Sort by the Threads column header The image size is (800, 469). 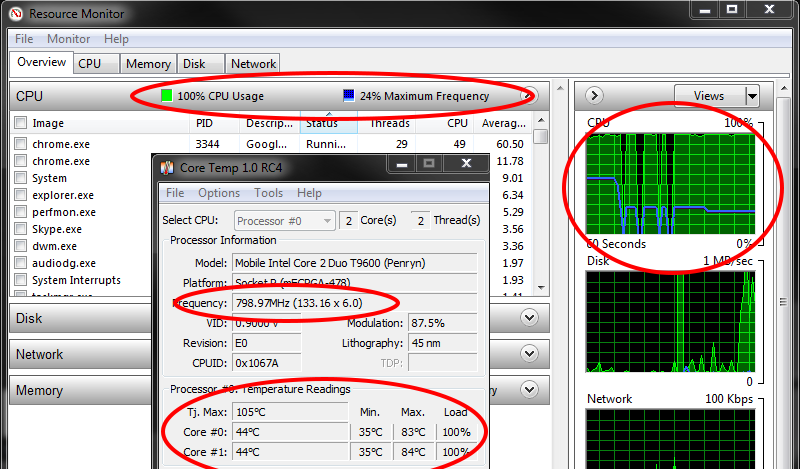pyautogui.click(x=387, y=123)
